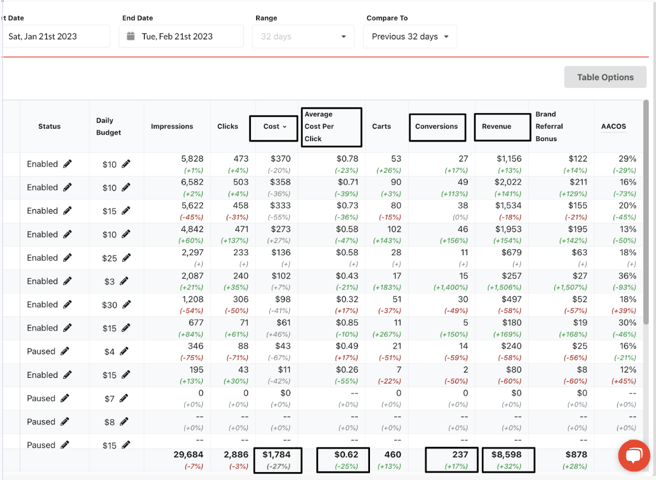Edit $10 budget pencil in the 5,828 impressions row

(126, 164)
